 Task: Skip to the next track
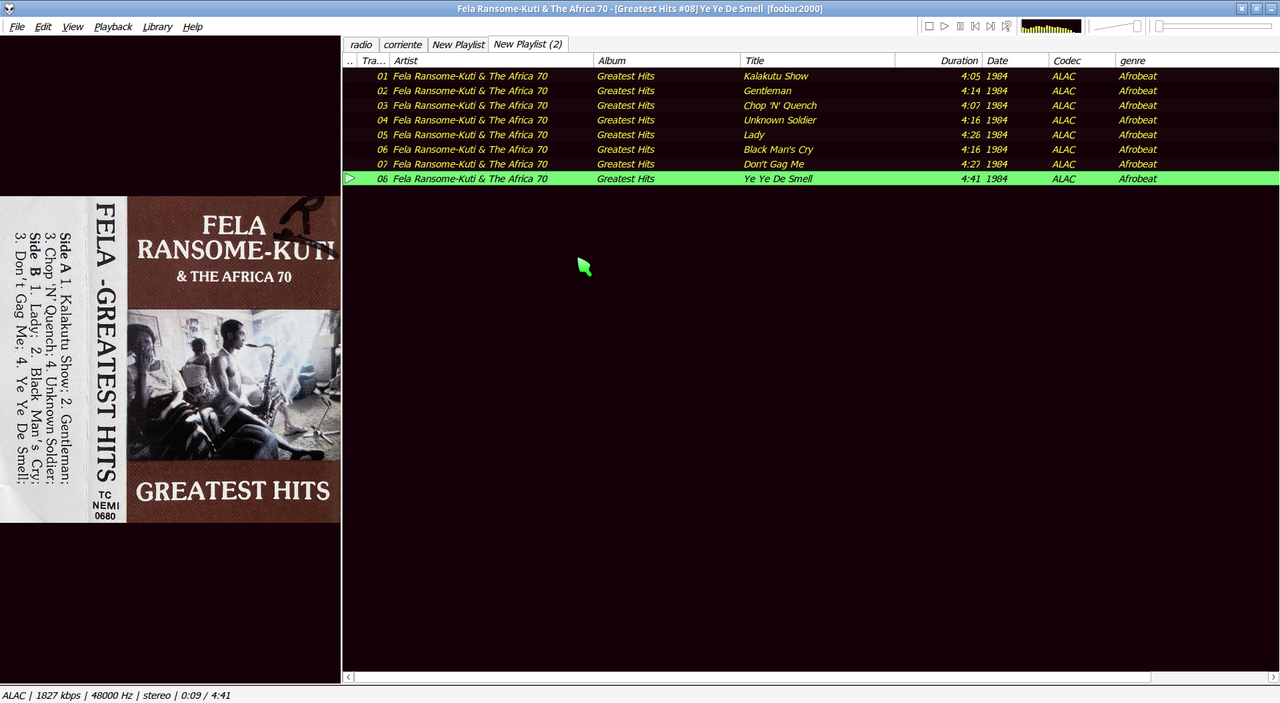click(x=990, y=26)
